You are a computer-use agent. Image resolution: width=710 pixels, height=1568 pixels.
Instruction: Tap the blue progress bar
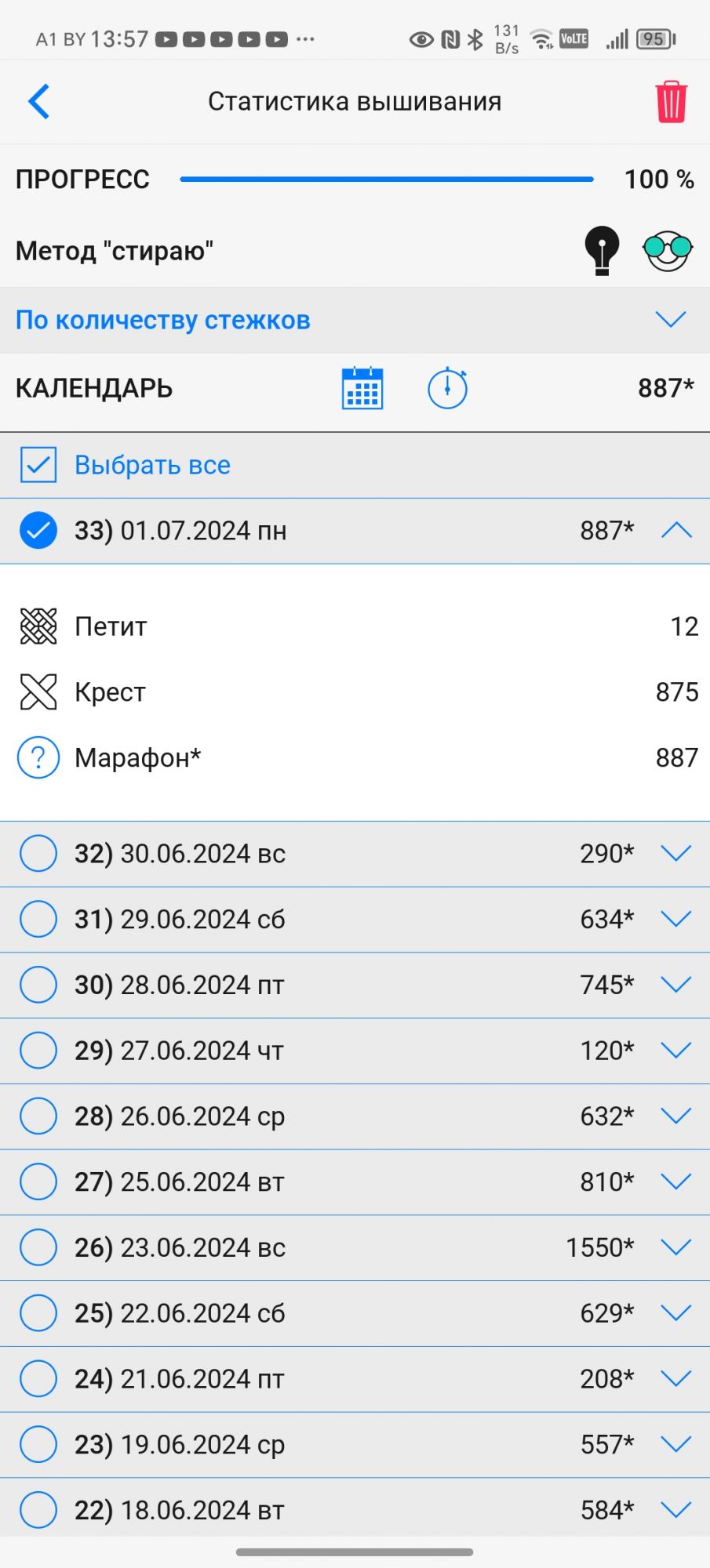(x=386, y=180)
